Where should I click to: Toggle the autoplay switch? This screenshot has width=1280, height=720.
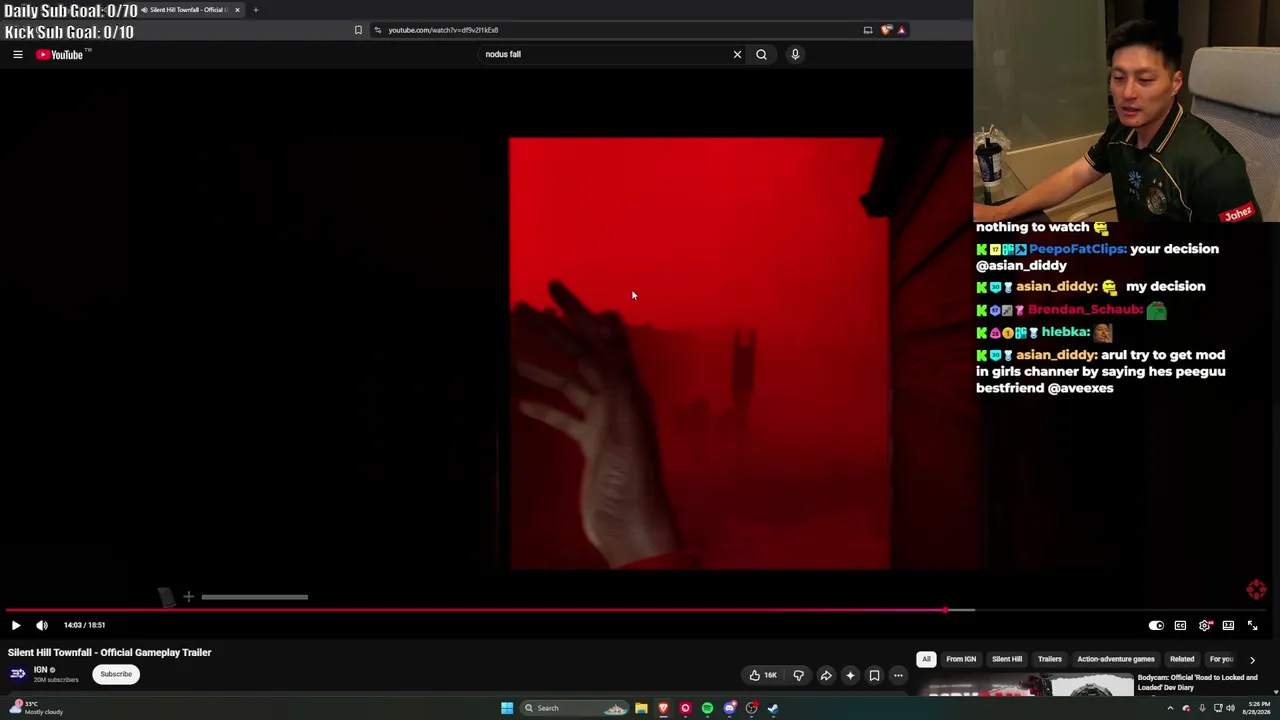point(1156,625)
